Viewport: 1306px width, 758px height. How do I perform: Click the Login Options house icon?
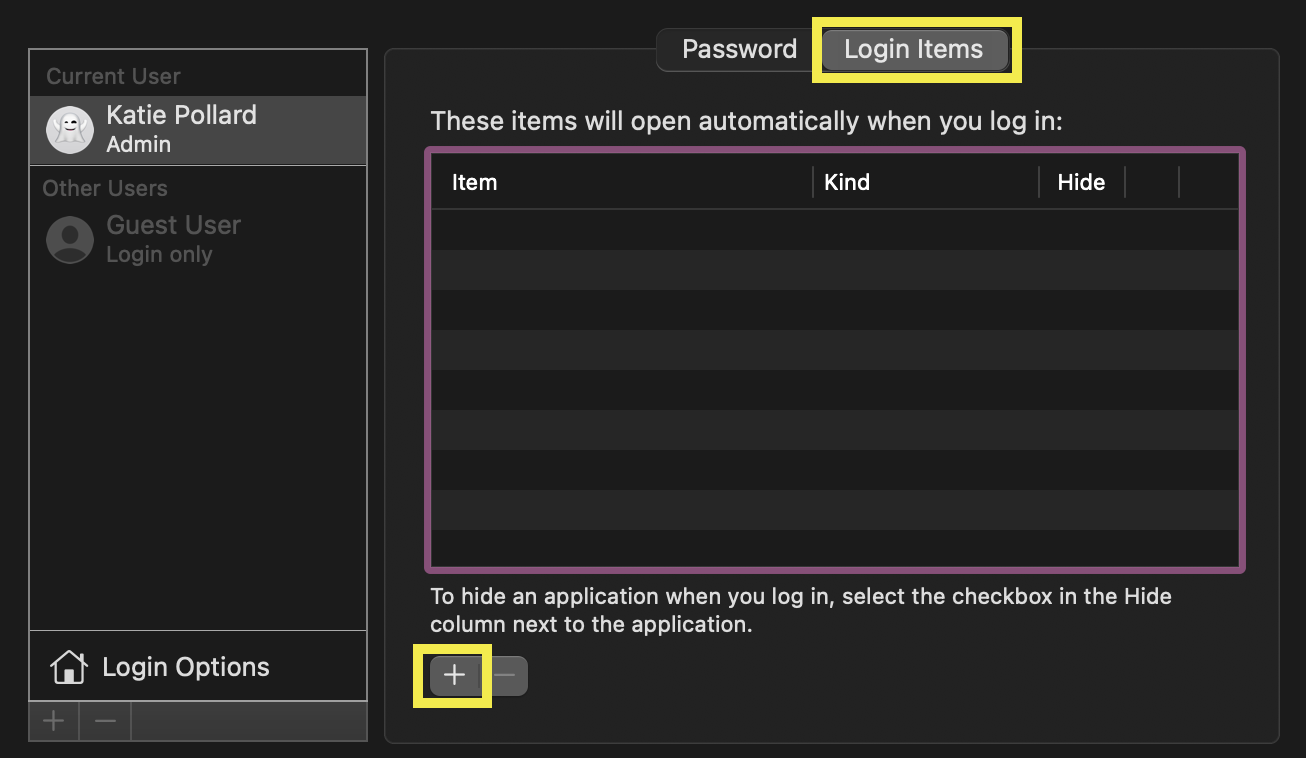coord(68,666)
